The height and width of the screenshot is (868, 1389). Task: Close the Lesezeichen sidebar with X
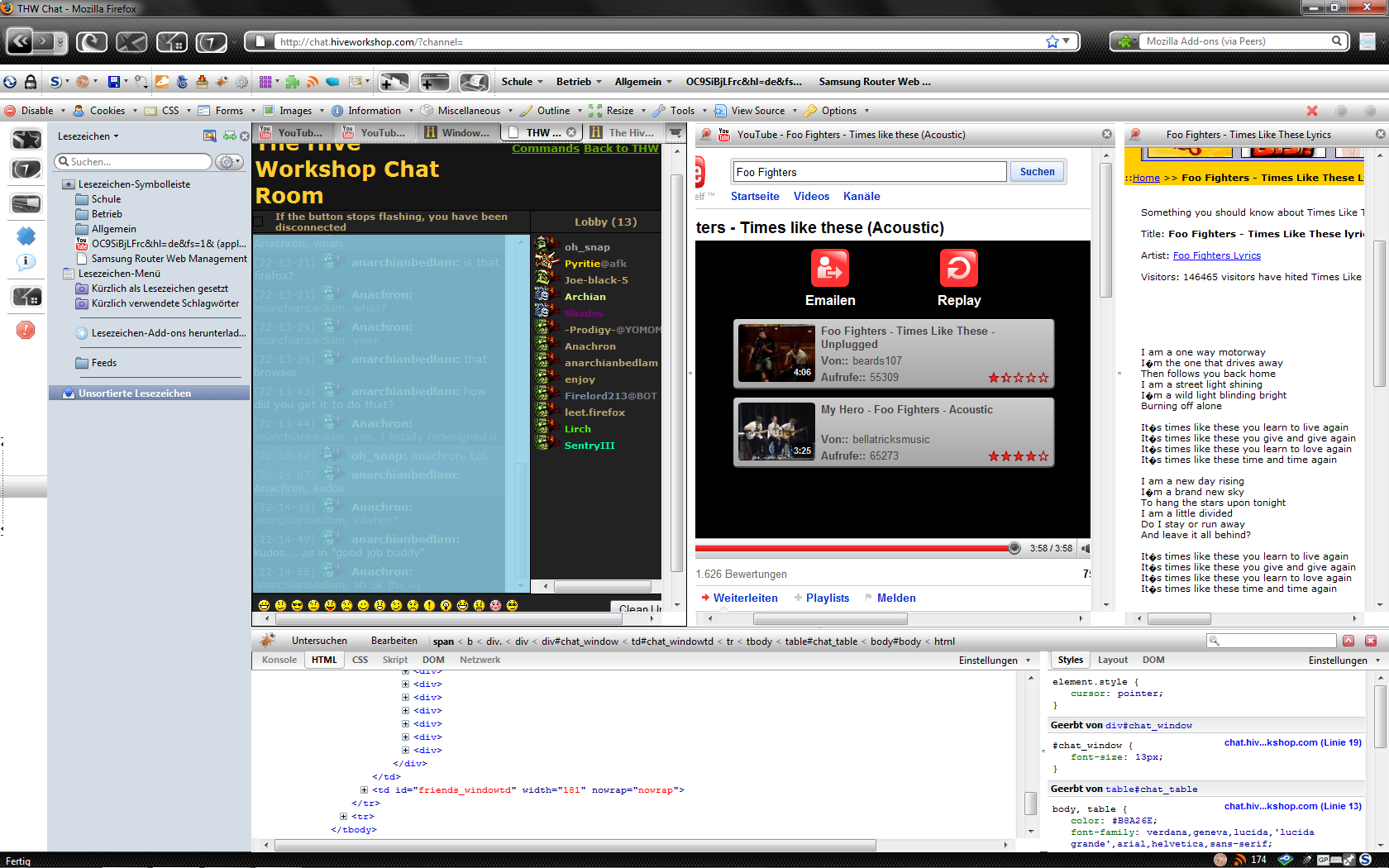(x=245, y=136)
